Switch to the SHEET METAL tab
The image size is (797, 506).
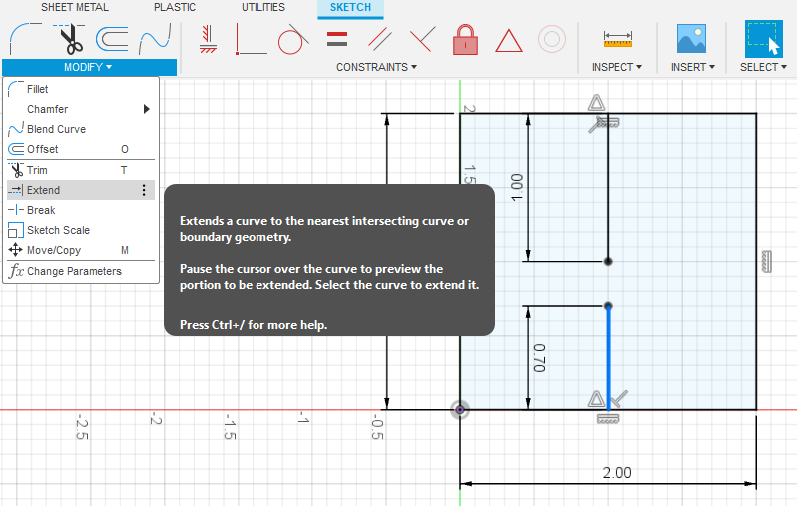75,7
